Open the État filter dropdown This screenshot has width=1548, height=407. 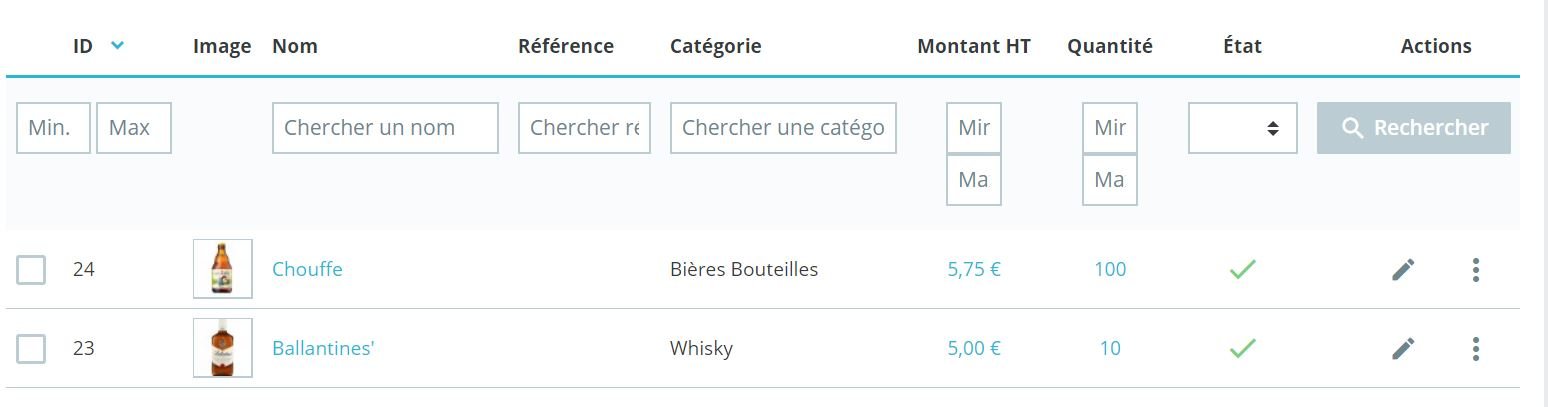pyautogui.click(x=1242, y=128)
